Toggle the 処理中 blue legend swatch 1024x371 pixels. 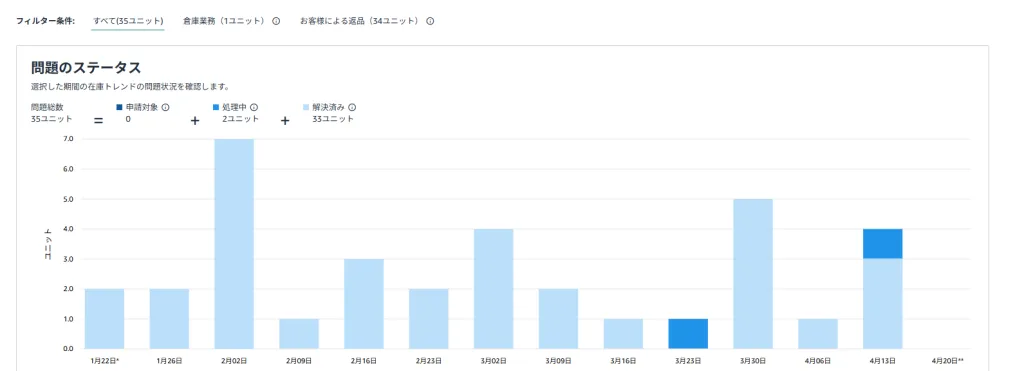click(217, 107)
